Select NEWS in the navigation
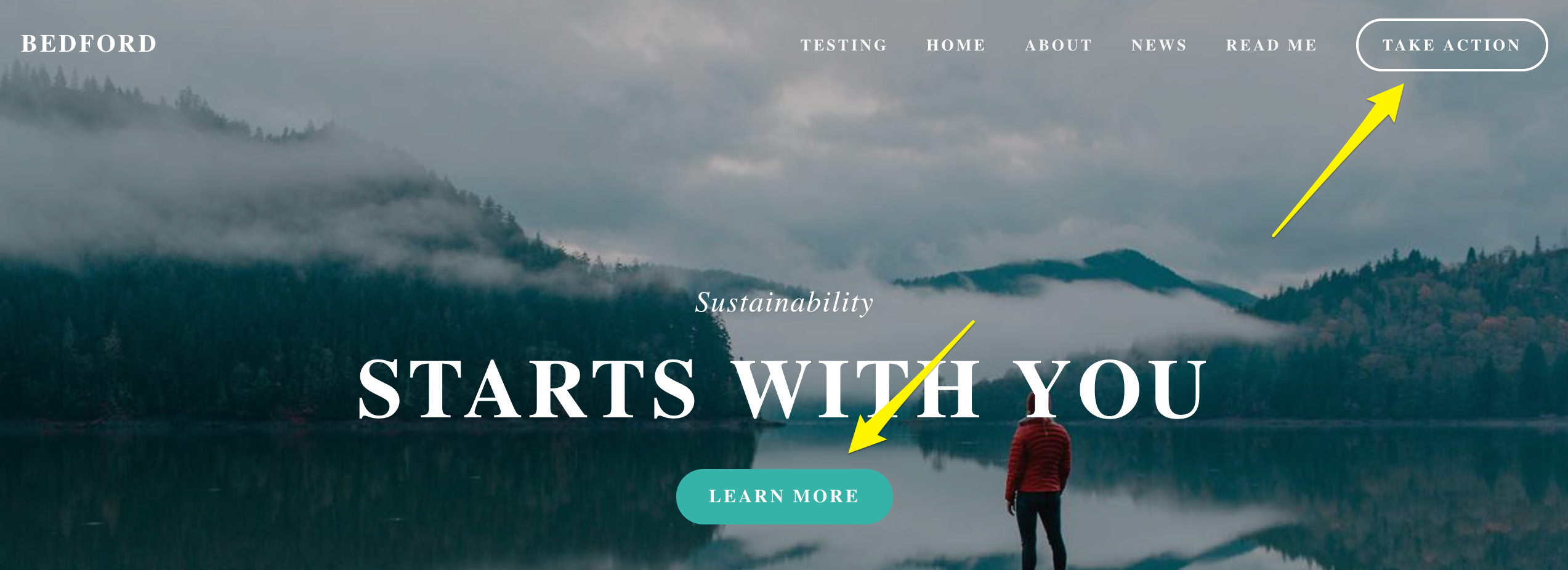This screenshot has height=570, width=1568. pyautogui.click(x=1159, y=45)
